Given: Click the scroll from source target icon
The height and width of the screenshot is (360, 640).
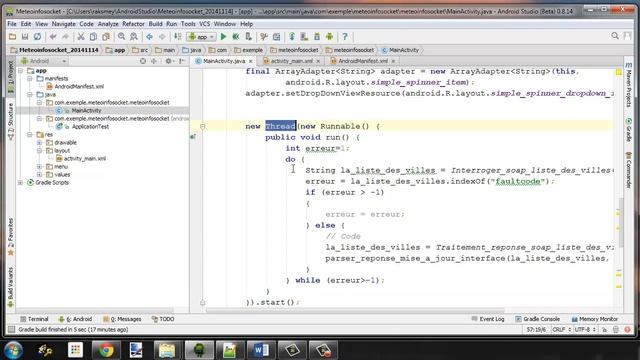Looking at the screenshot, I should (x=143, y=61).
